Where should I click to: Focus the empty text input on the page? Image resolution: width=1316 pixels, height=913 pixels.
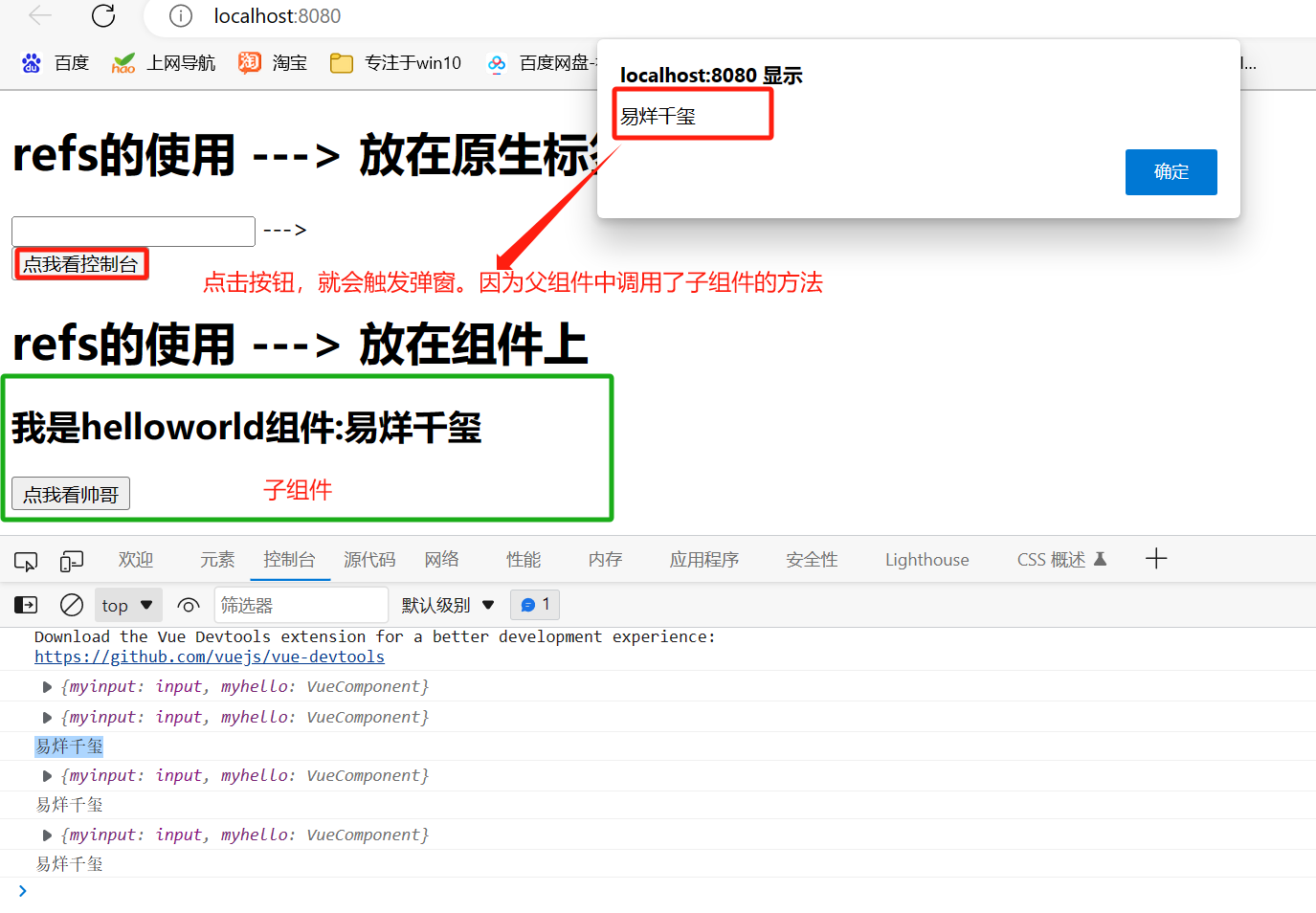pos(133,231)
